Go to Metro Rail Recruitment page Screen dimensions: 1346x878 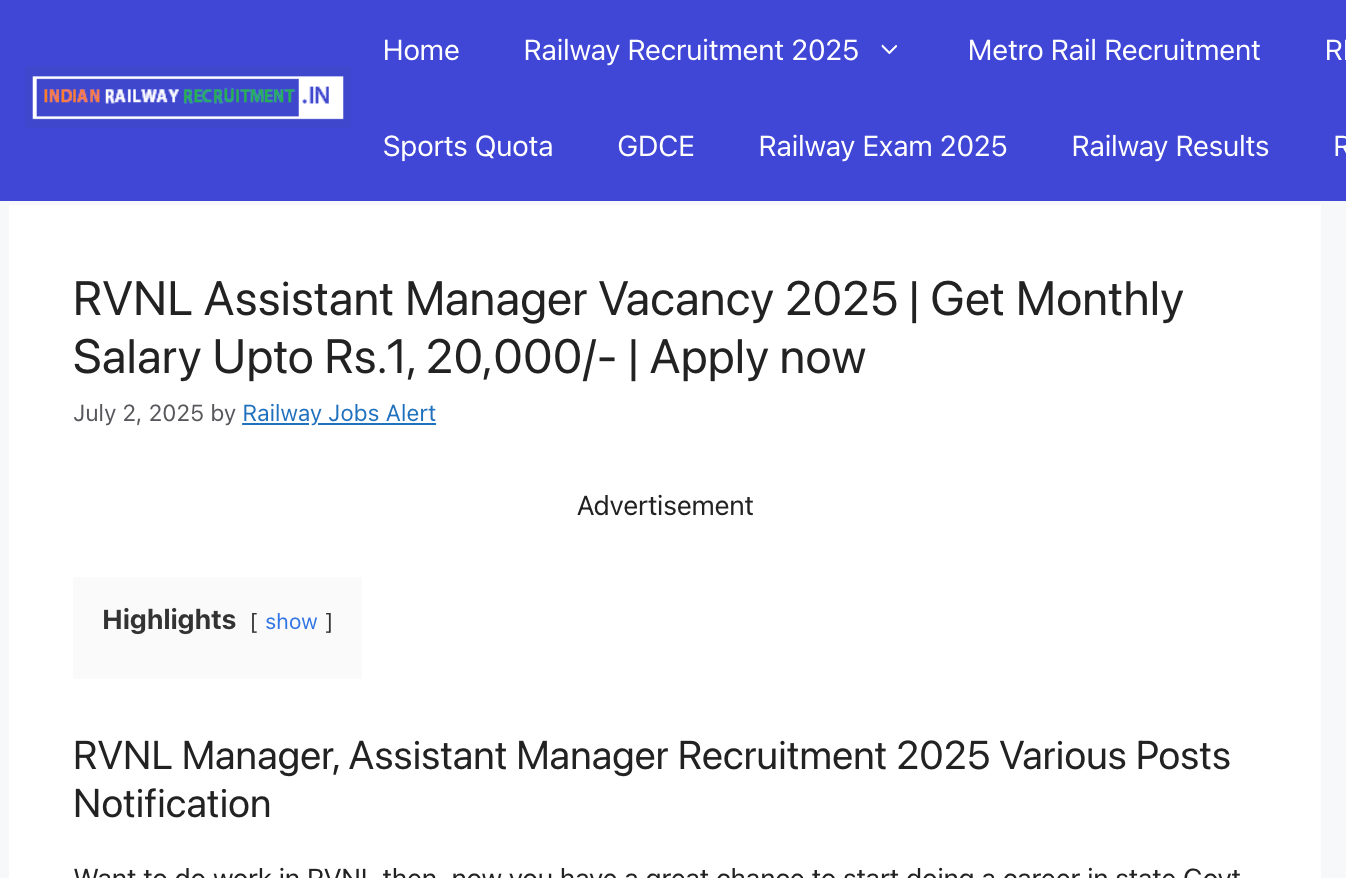[x=1114, y=50]
